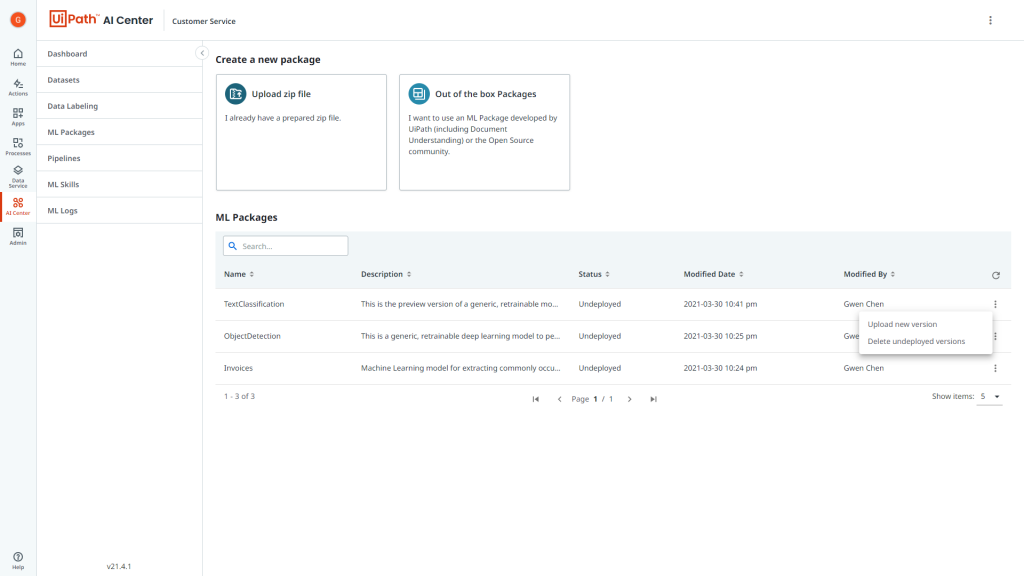Open AI Center in the left rail

(x=18, y=206)
